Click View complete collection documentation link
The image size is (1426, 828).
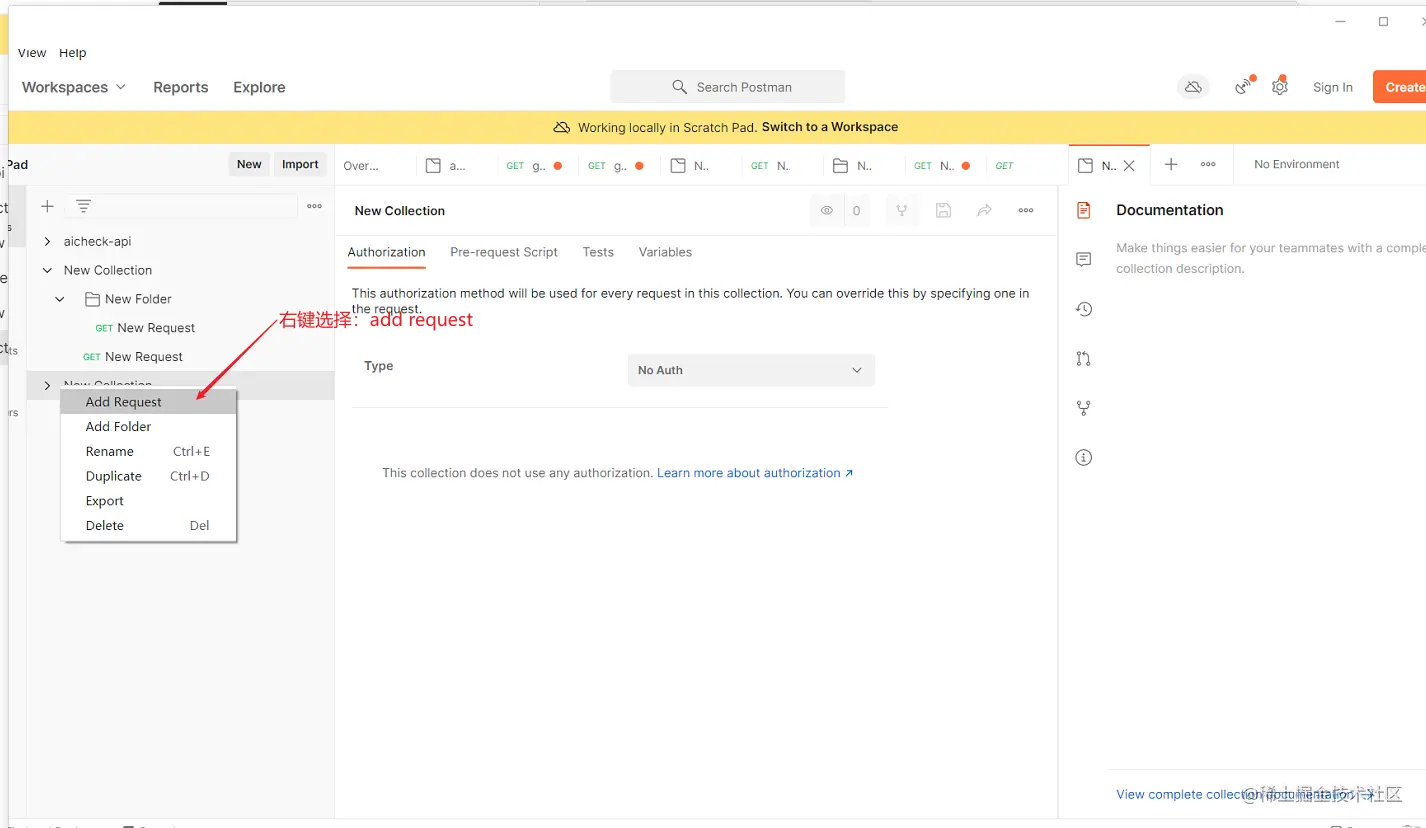[x=1243, y=794]
